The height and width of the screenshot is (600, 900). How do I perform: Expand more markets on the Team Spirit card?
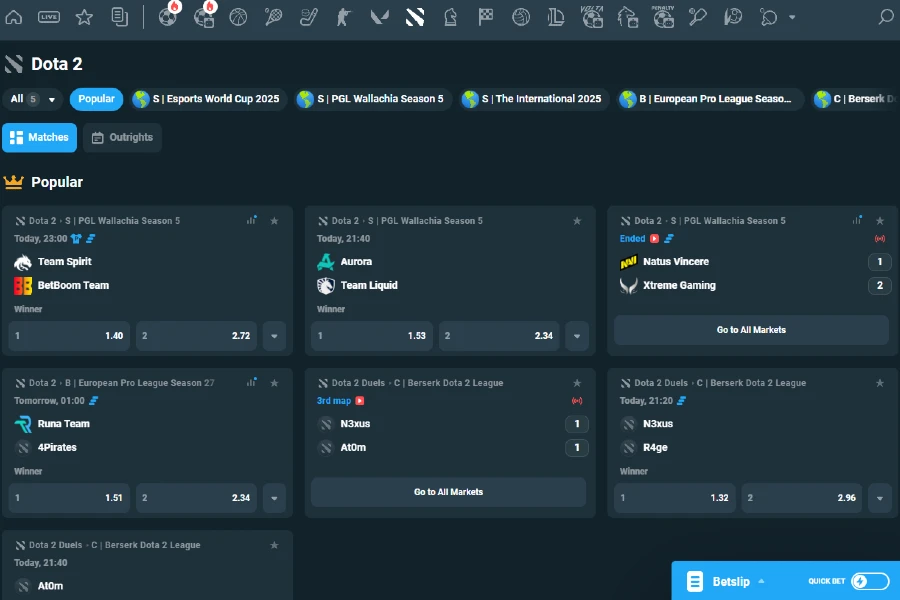tap(274, 336)
